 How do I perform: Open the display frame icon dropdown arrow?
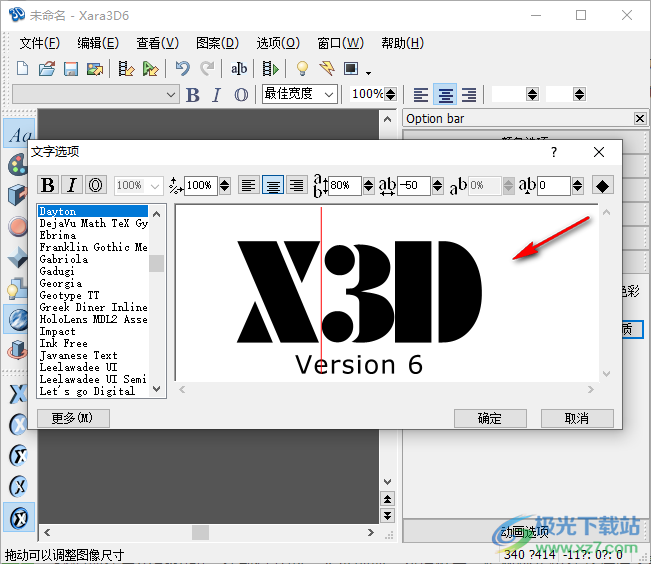click(368, 73)
